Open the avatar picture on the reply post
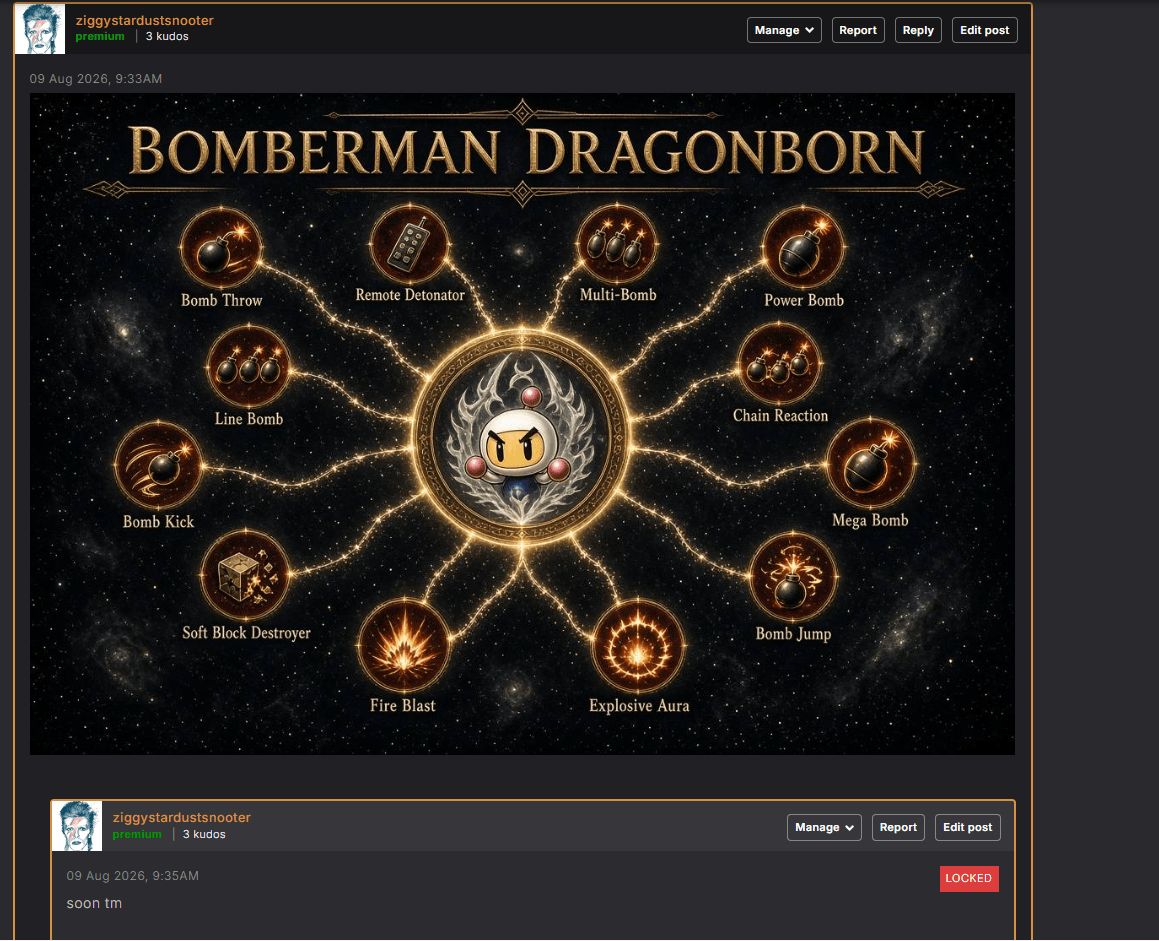This screenshot has width=1159, height=941. click(77, 826)
